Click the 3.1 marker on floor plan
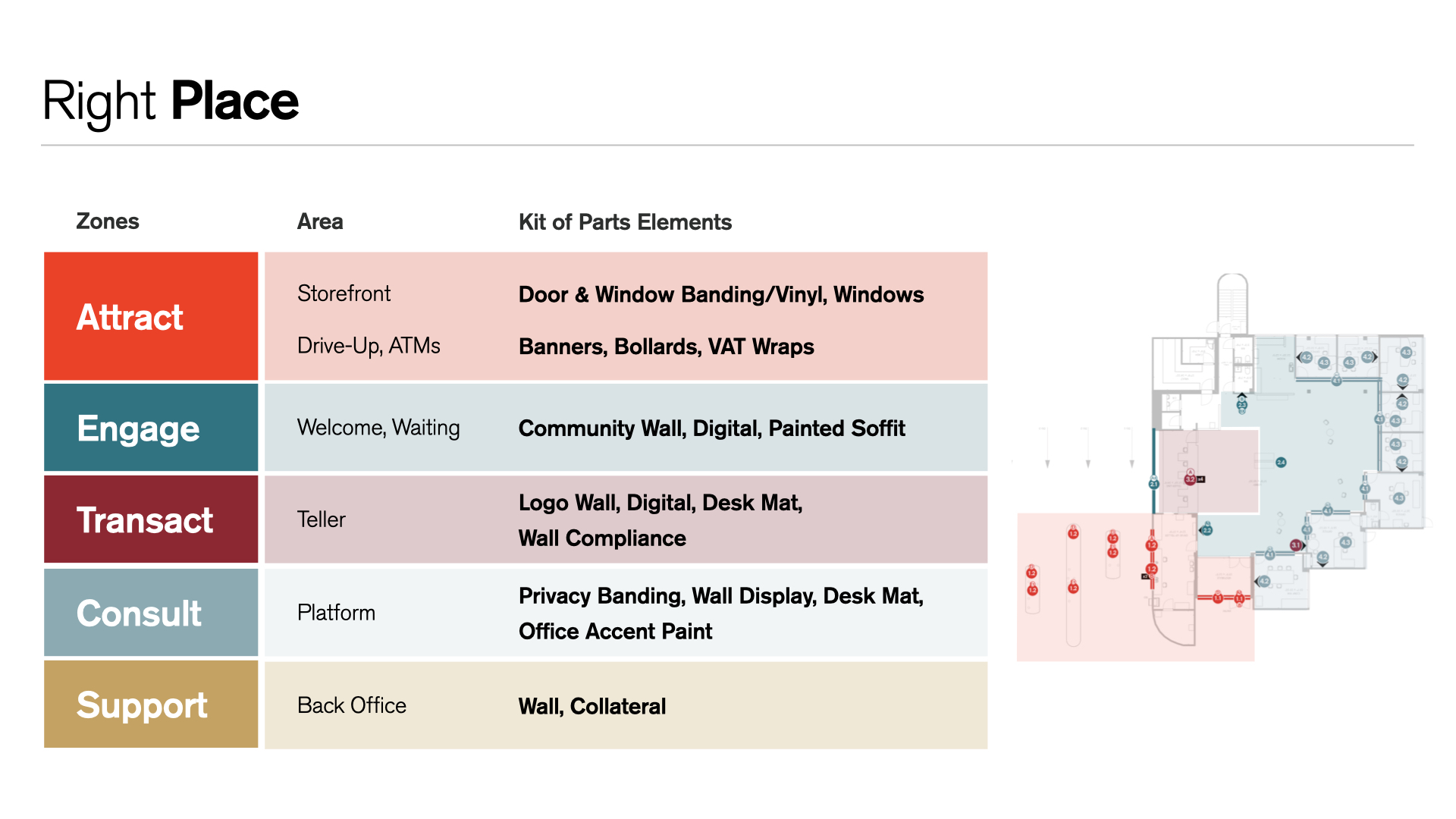 pyautogui.click(x=1295, y=545)
